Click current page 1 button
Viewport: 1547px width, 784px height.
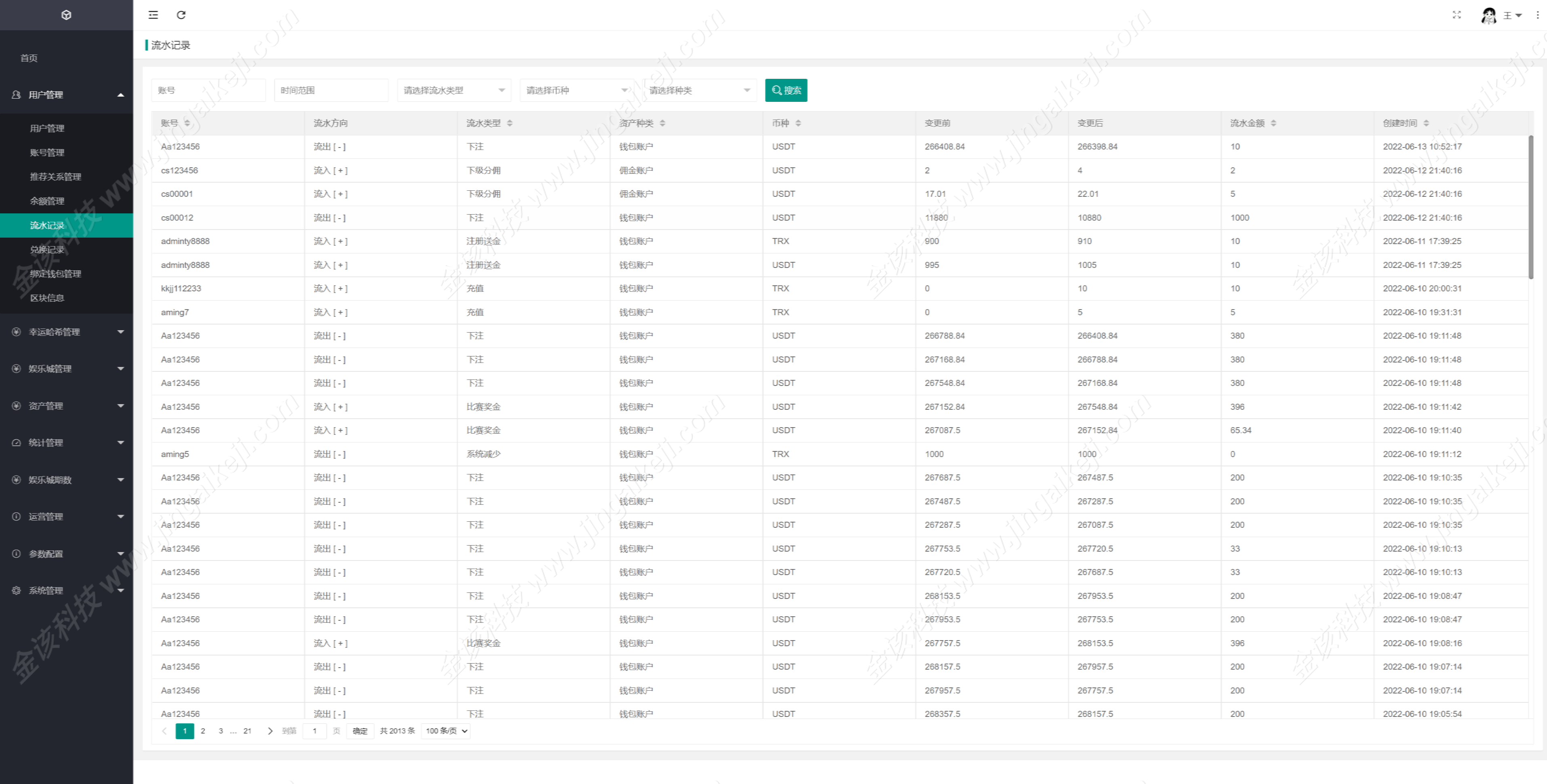185,731
